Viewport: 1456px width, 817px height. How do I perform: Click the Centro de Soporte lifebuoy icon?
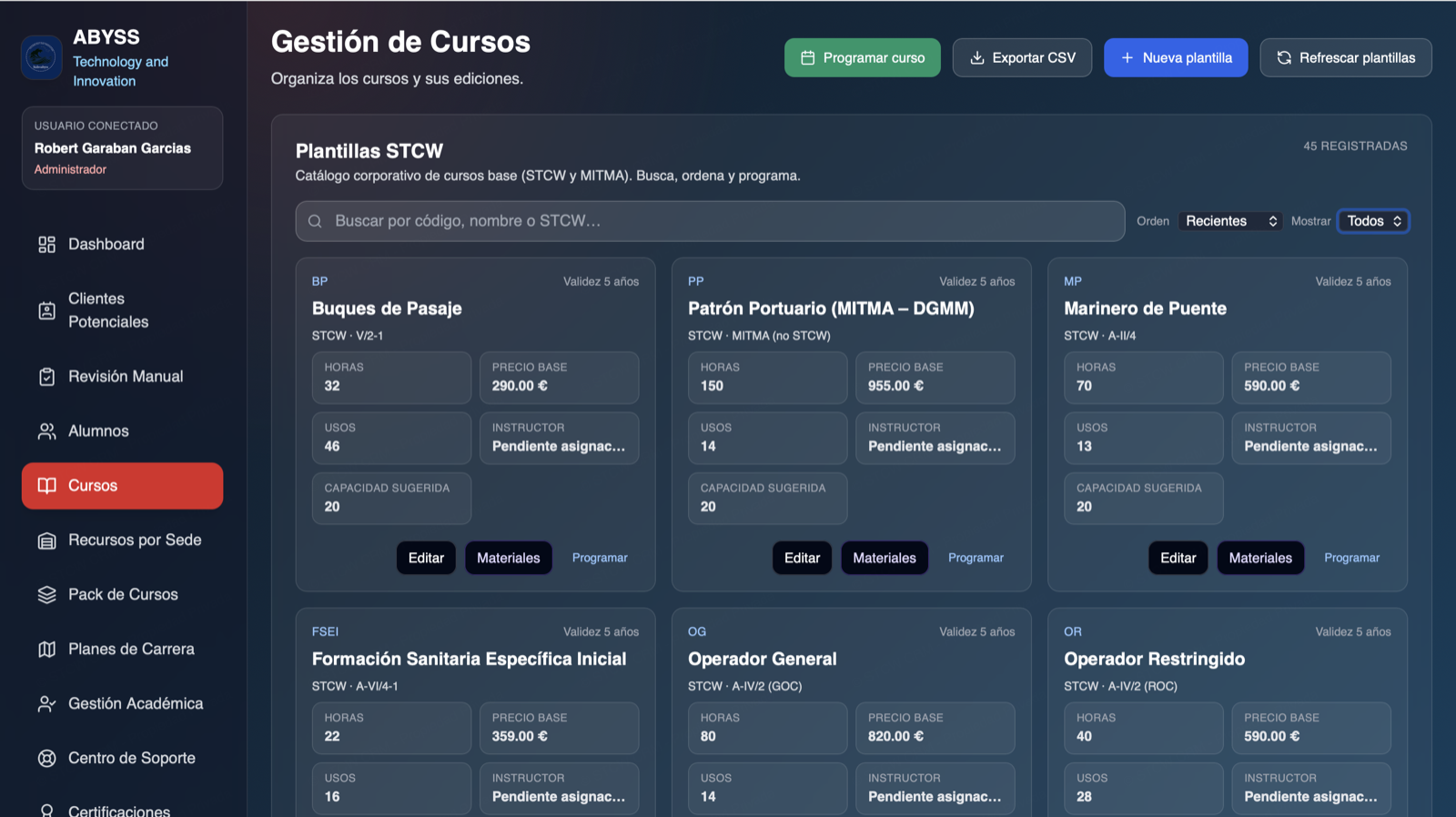click(46, 759)
